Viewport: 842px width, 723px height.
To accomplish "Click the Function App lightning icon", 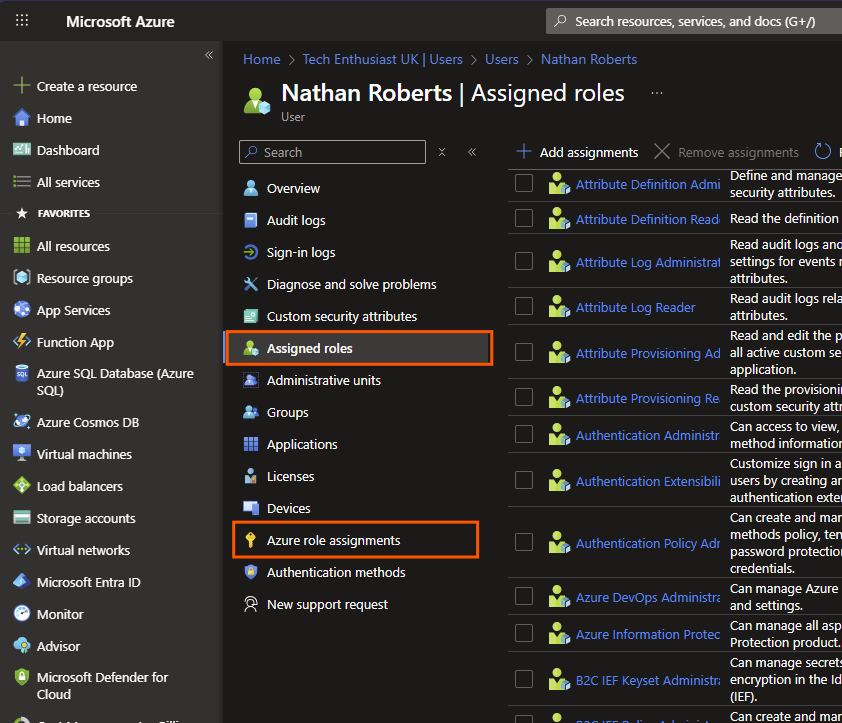I will 22,342.
